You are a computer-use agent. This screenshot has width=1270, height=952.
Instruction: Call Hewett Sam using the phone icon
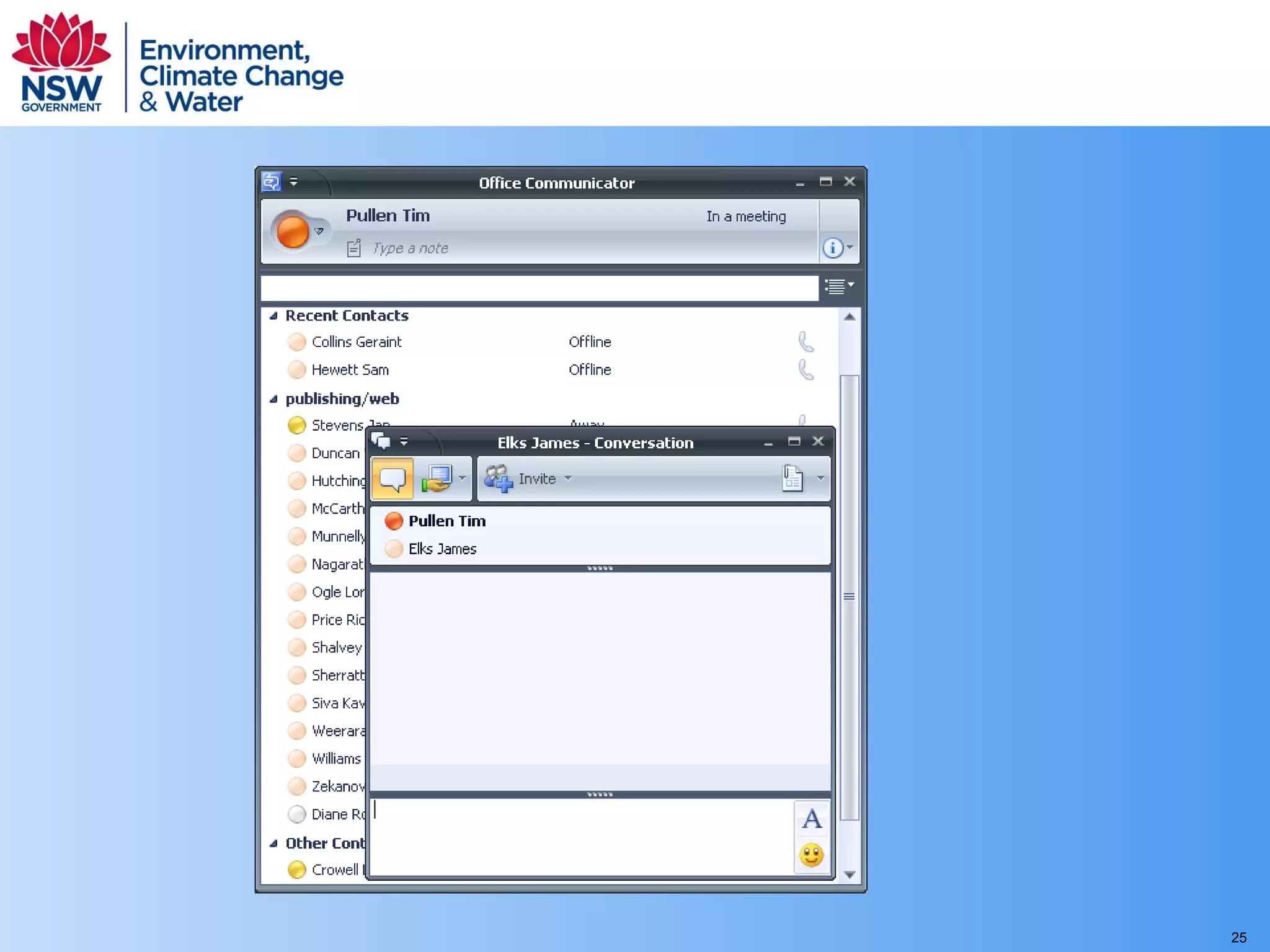[x=806, y=369]
